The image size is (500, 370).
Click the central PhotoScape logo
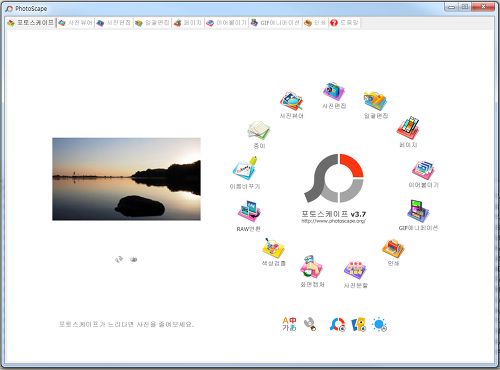point(334,178)
